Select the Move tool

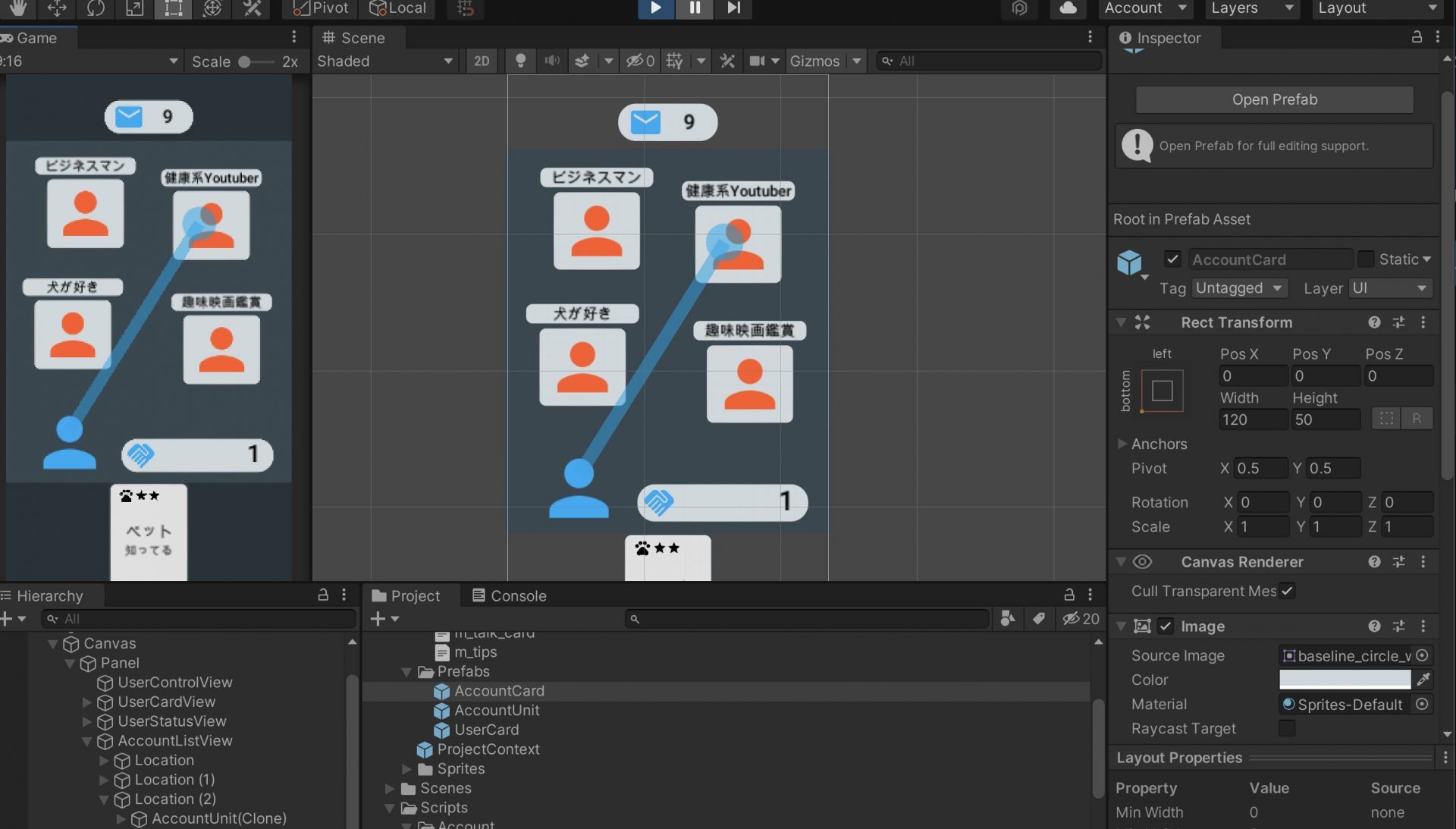(x=57, y=8)
